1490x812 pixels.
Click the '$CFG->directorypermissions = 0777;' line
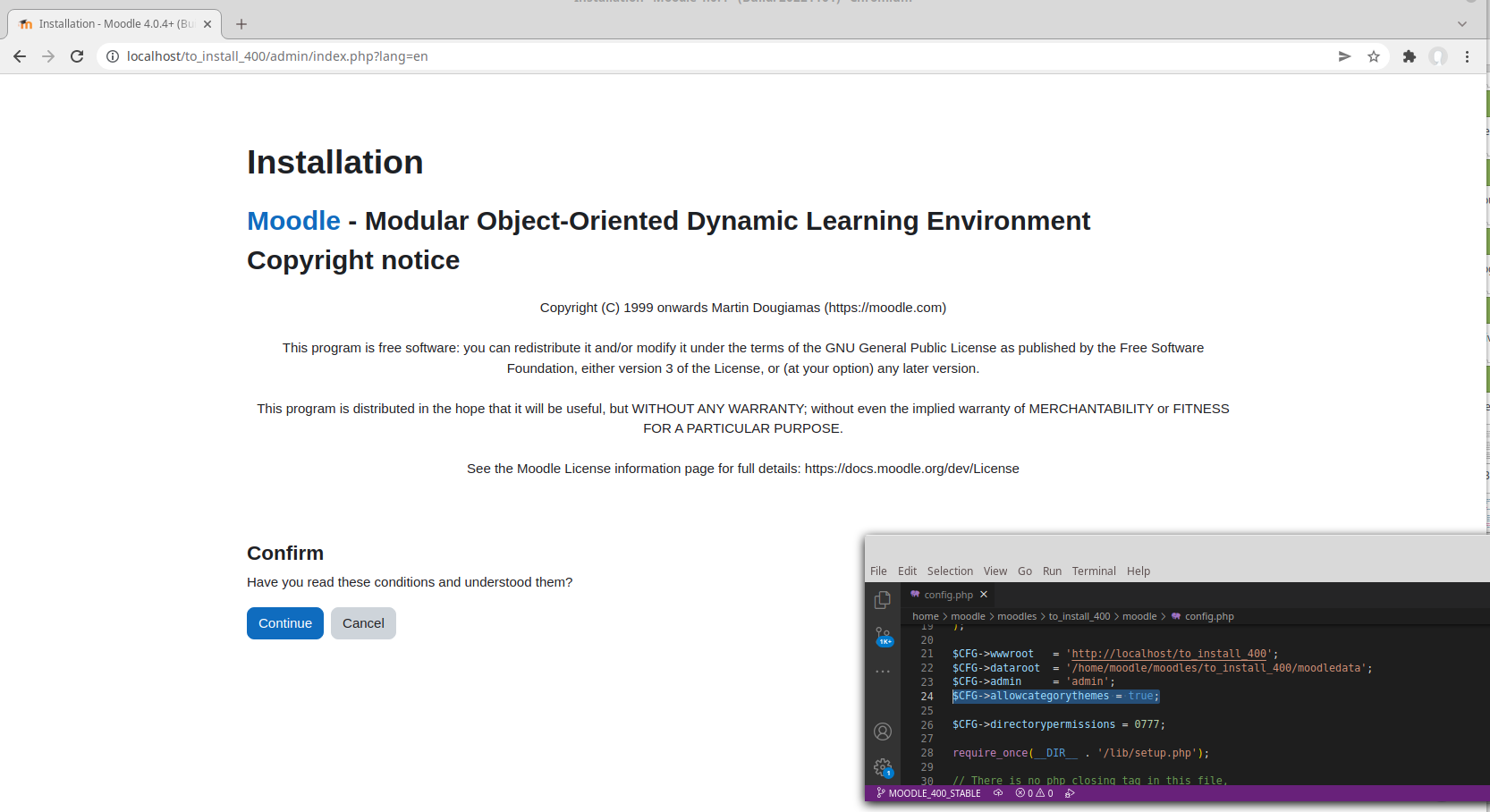[x=1059, y=724]
